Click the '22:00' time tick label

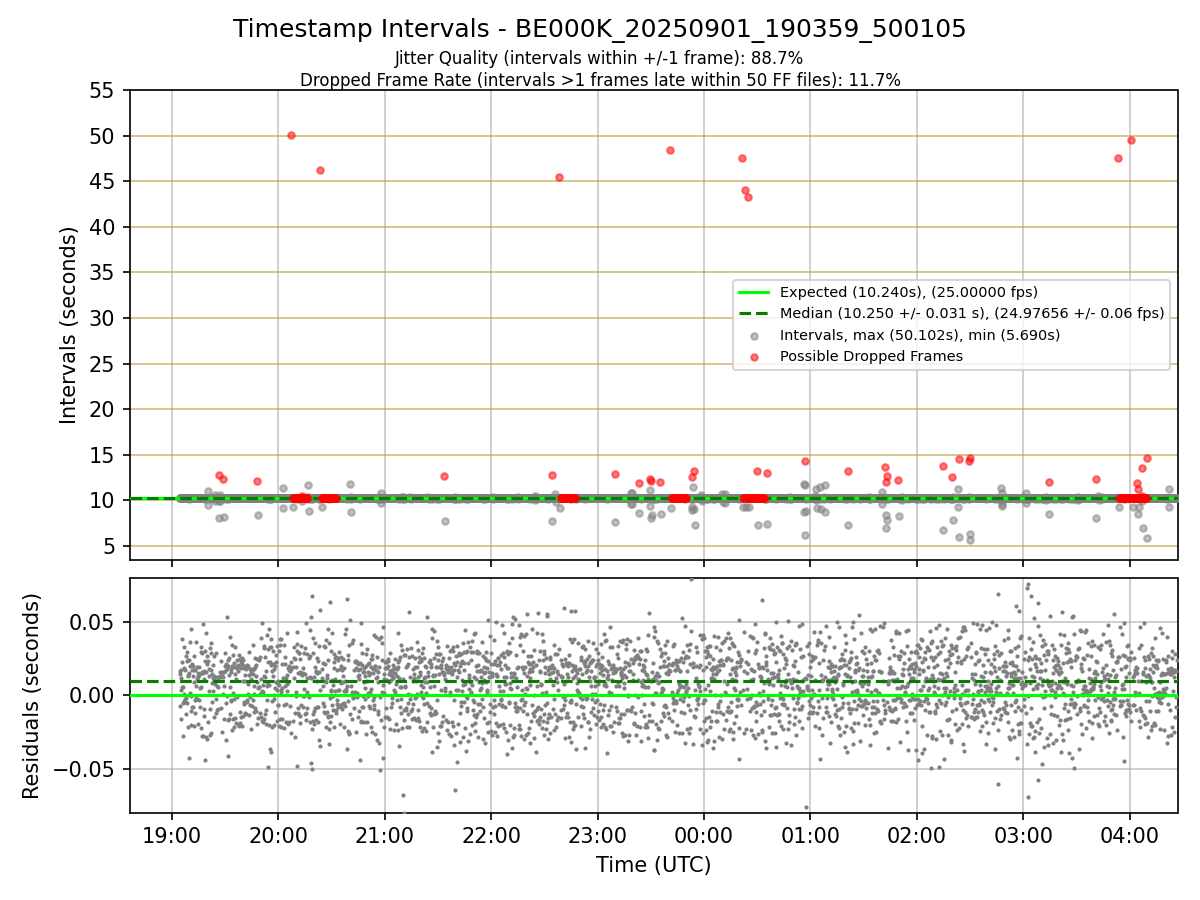(x=491, y=835)
